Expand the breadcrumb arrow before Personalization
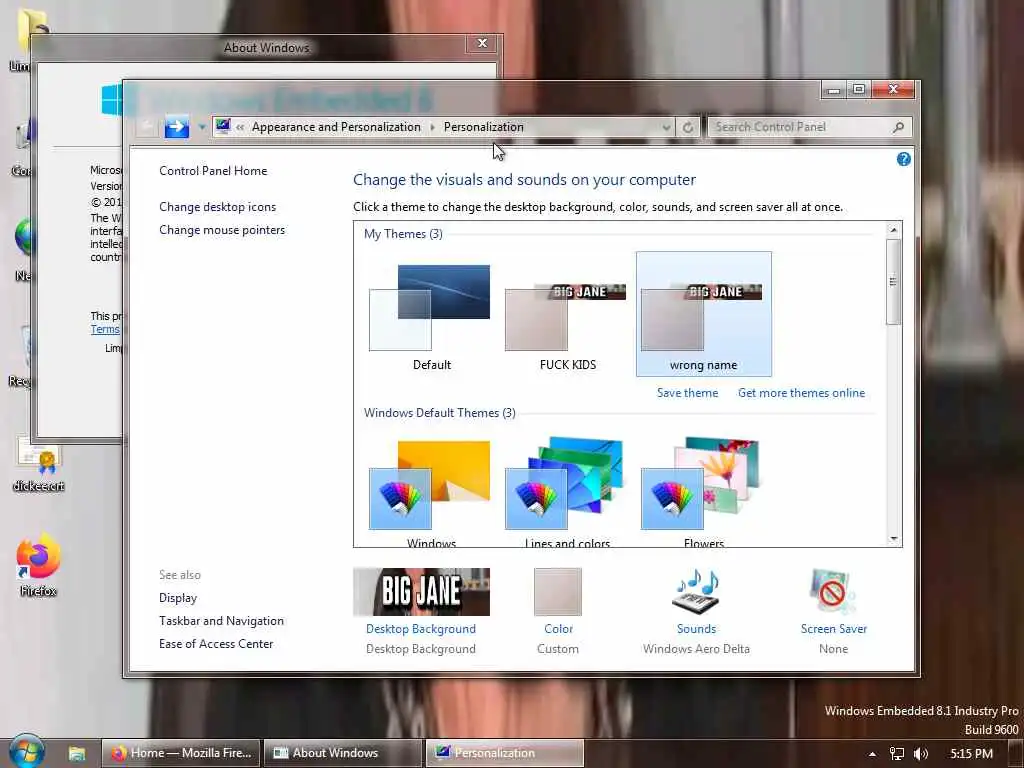The height and width of the screenshot is (768, 1024). tap(432, 127)
